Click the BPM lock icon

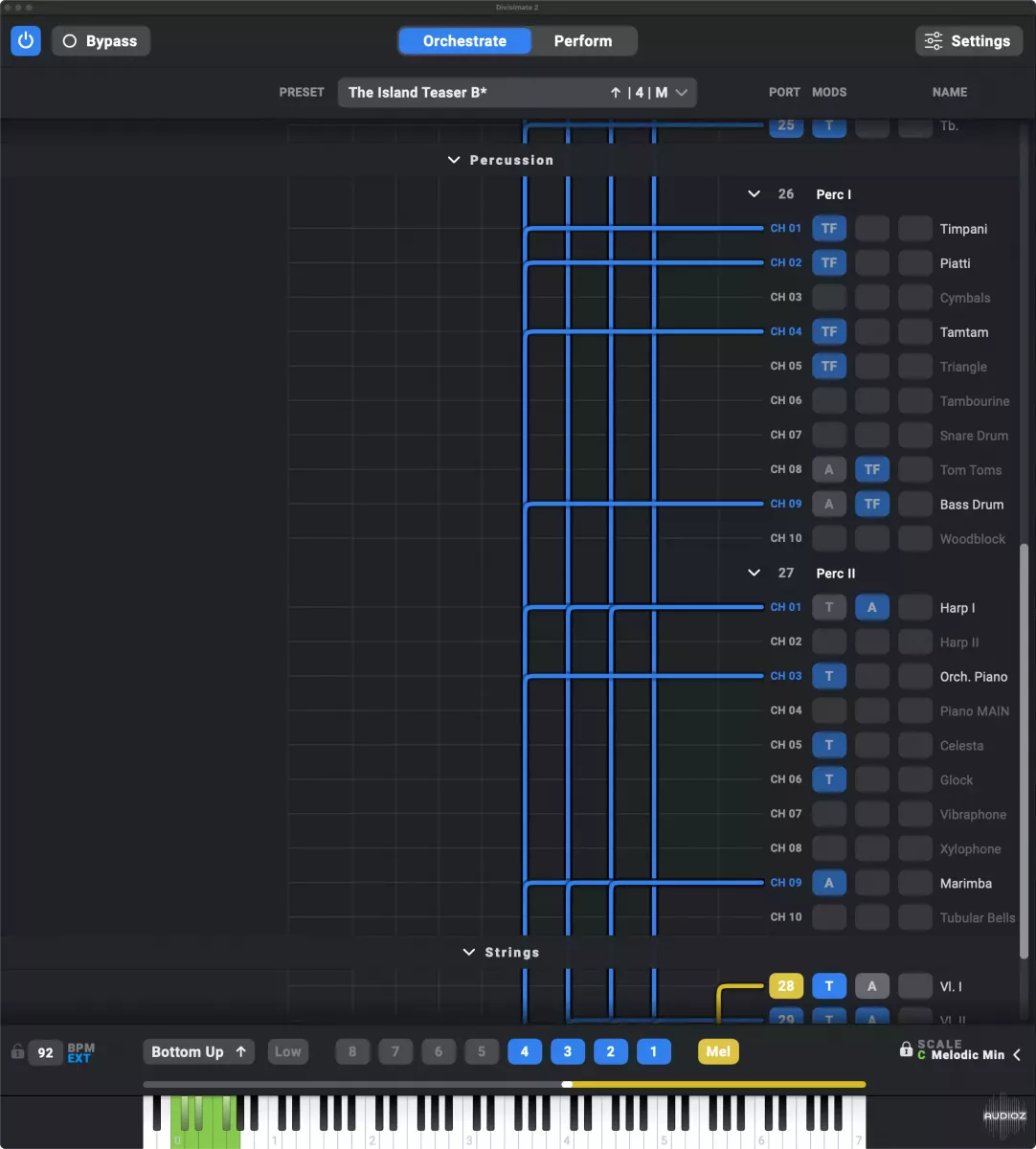coord(16,1051)
